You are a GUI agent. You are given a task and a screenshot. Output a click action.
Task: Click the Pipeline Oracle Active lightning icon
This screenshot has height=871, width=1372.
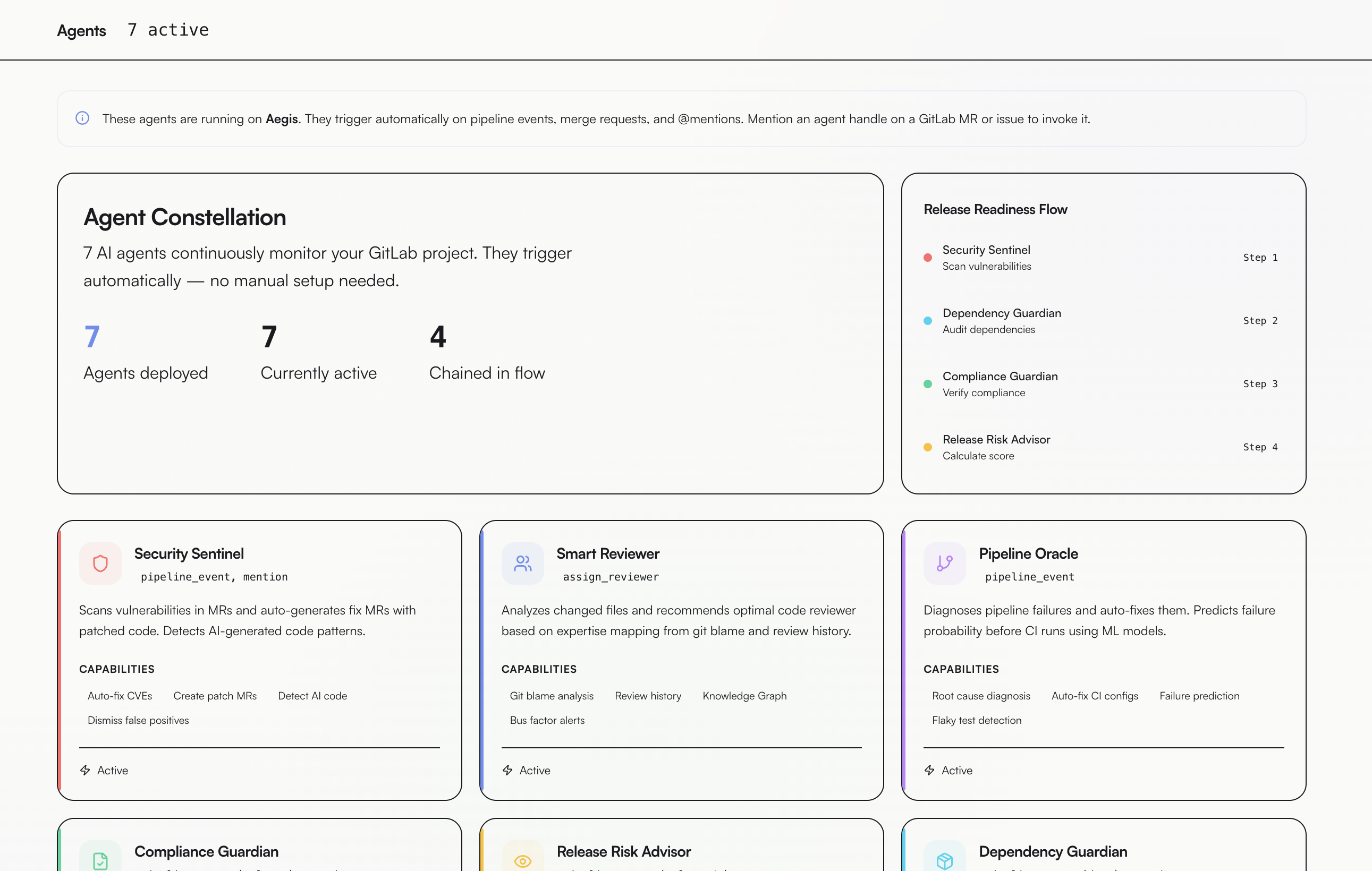point(929,770)
